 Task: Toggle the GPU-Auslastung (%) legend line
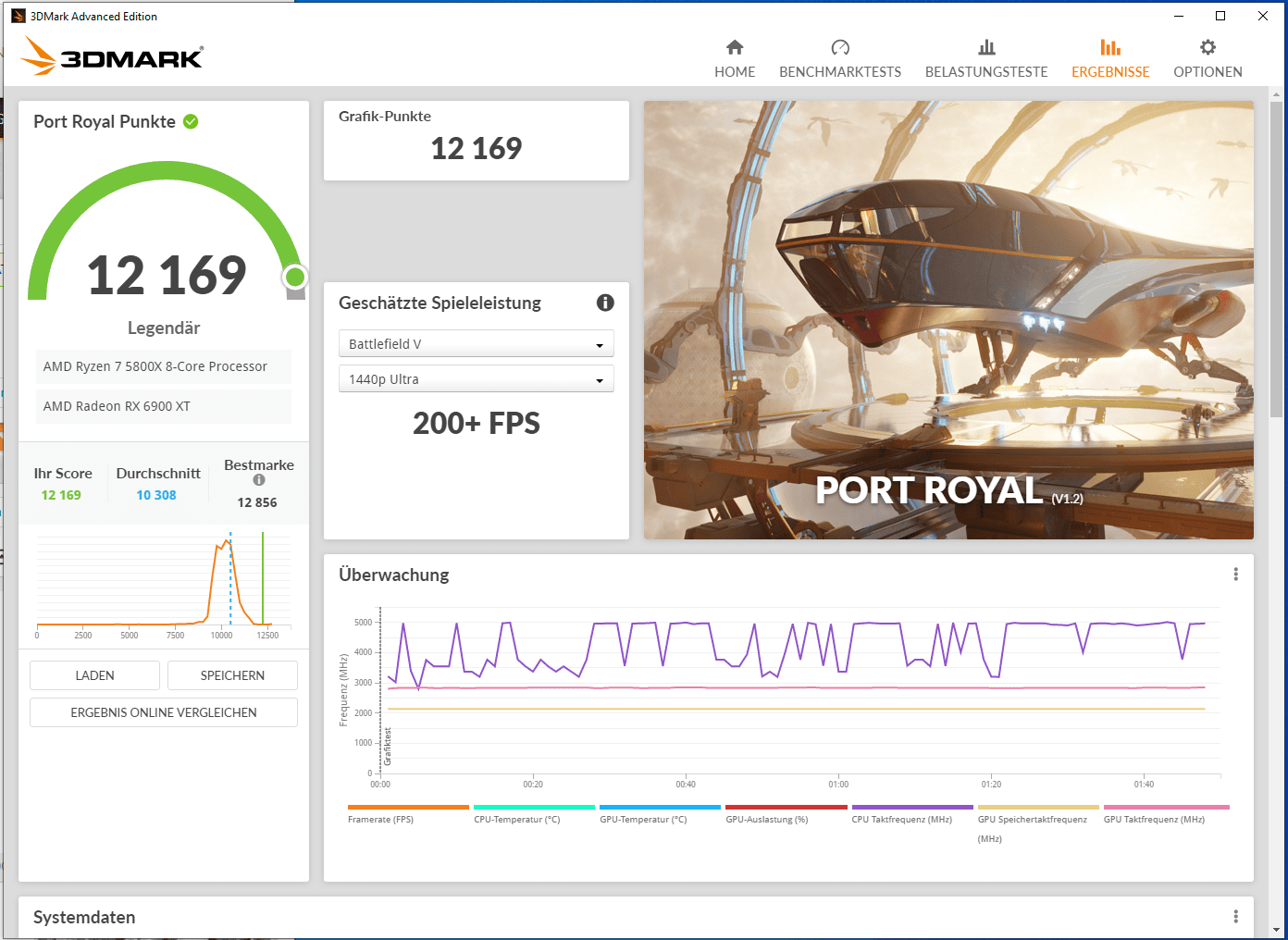click(786, 814)
